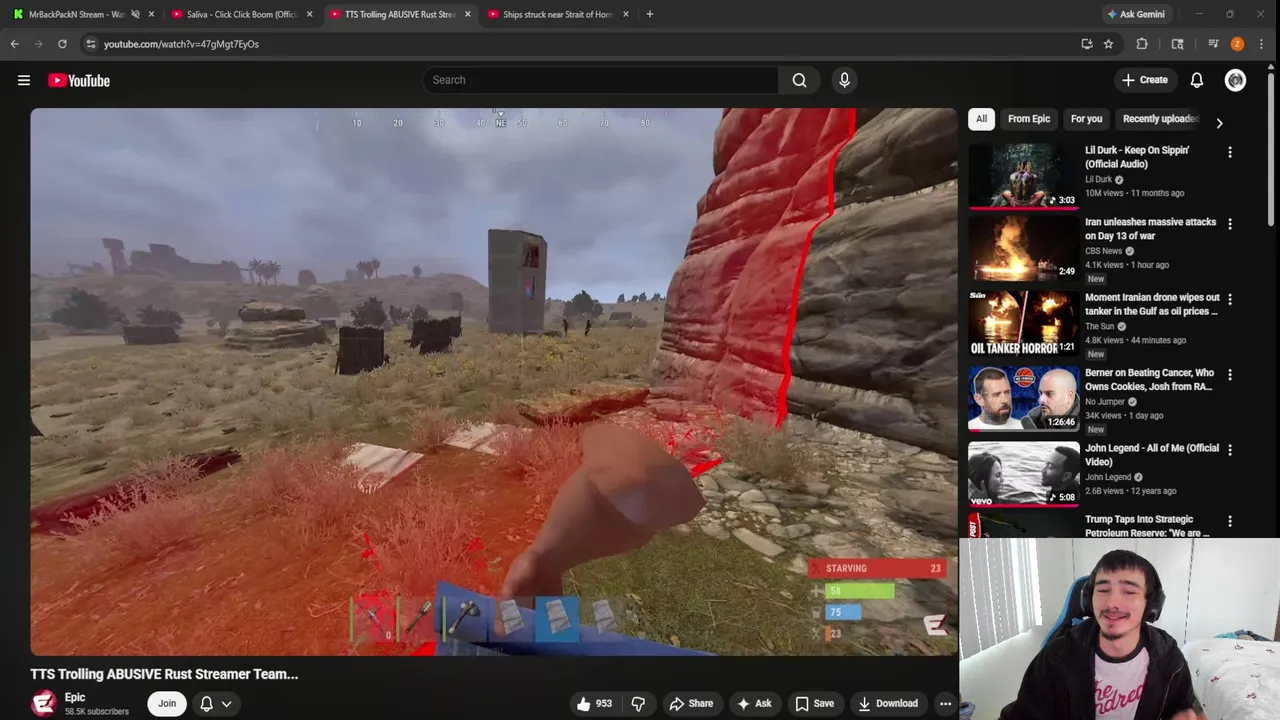
Task: Open the Epic channel name link
Action: coord(75,697)
